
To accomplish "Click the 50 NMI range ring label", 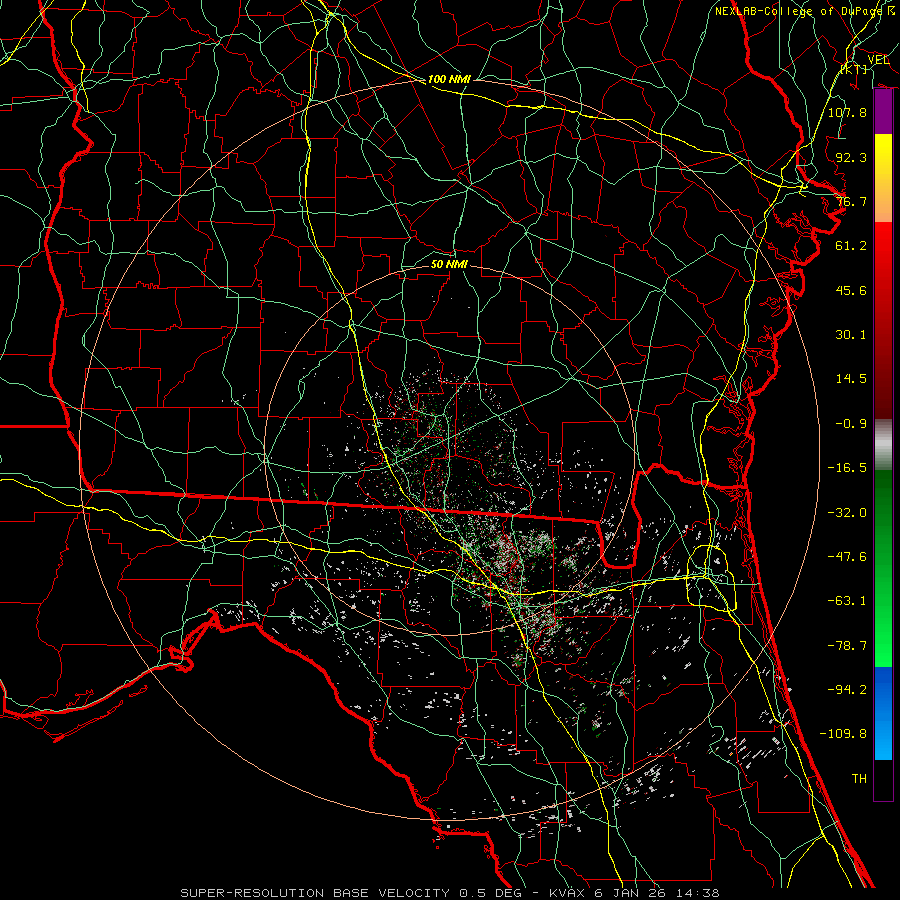I will click(x=449, y=264).
